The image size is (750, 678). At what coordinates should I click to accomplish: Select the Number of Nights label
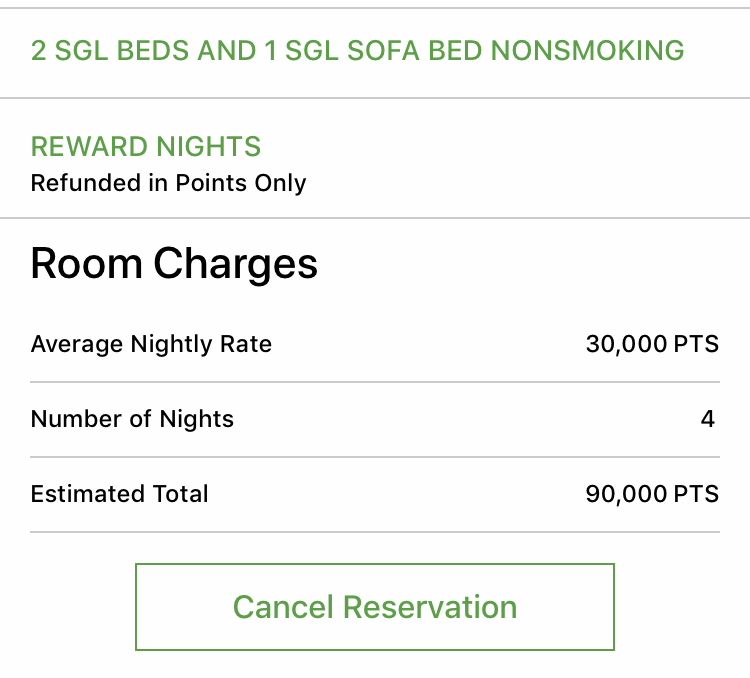tap(132, 419)
